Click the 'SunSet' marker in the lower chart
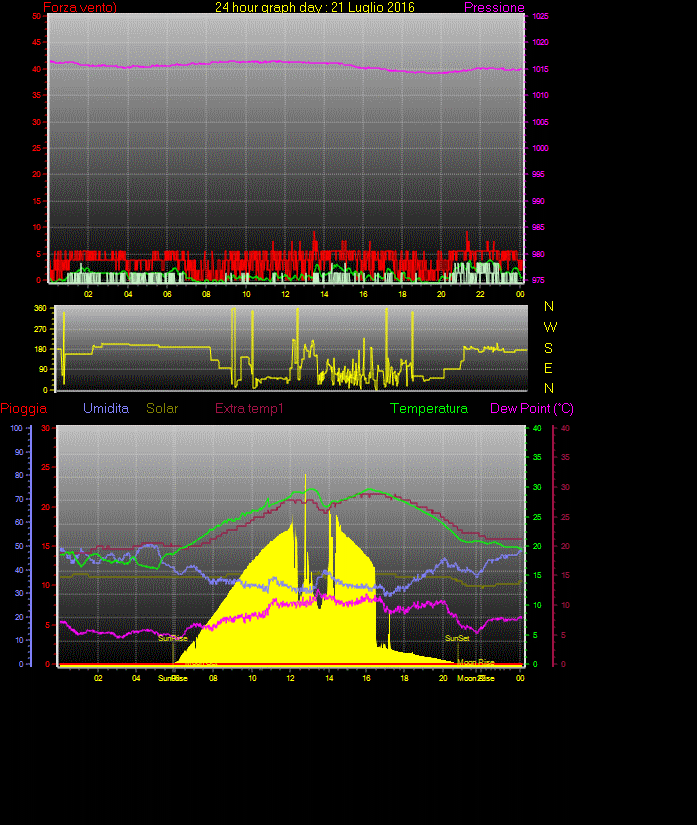697x825 pixels. point(457,638)
